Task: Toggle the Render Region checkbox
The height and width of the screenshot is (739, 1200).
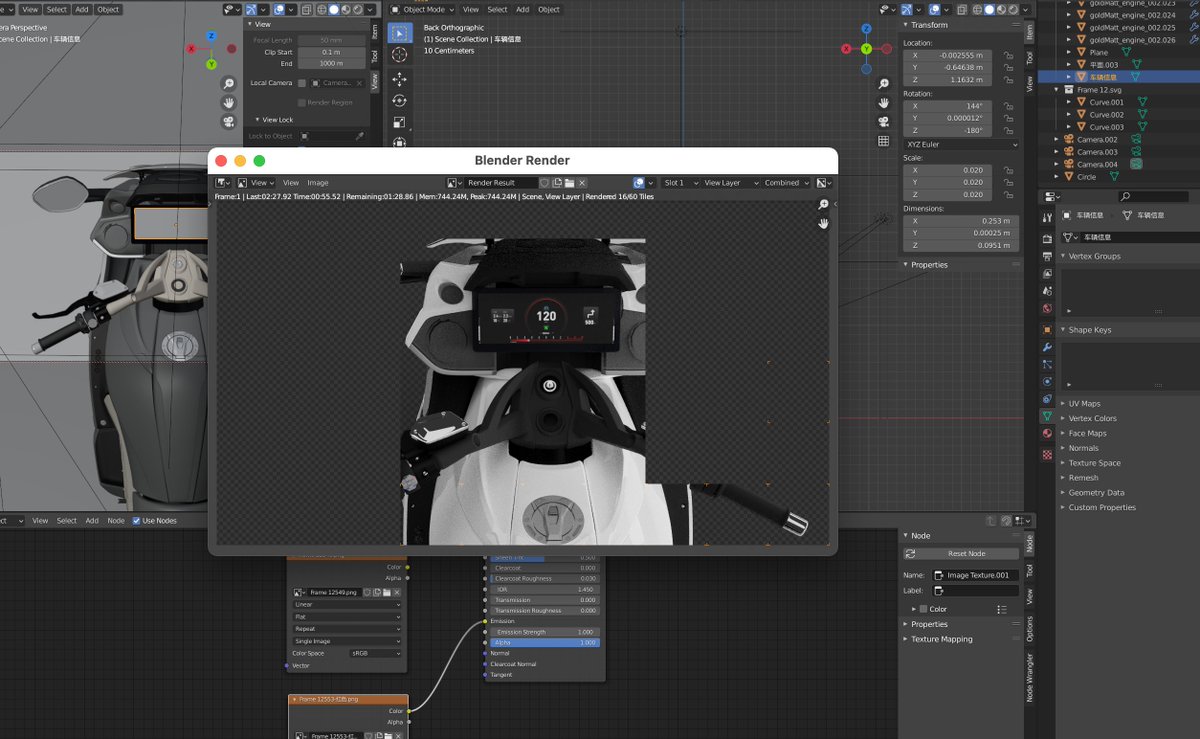Action: coord(302,102)
